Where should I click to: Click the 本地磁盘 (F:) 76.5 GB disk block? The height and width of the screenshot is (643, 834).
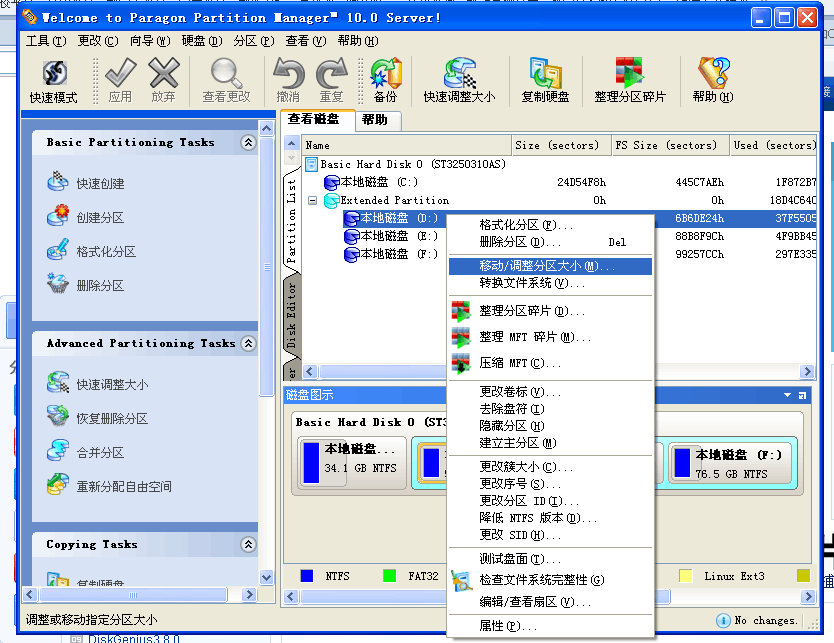pos(732,463)
